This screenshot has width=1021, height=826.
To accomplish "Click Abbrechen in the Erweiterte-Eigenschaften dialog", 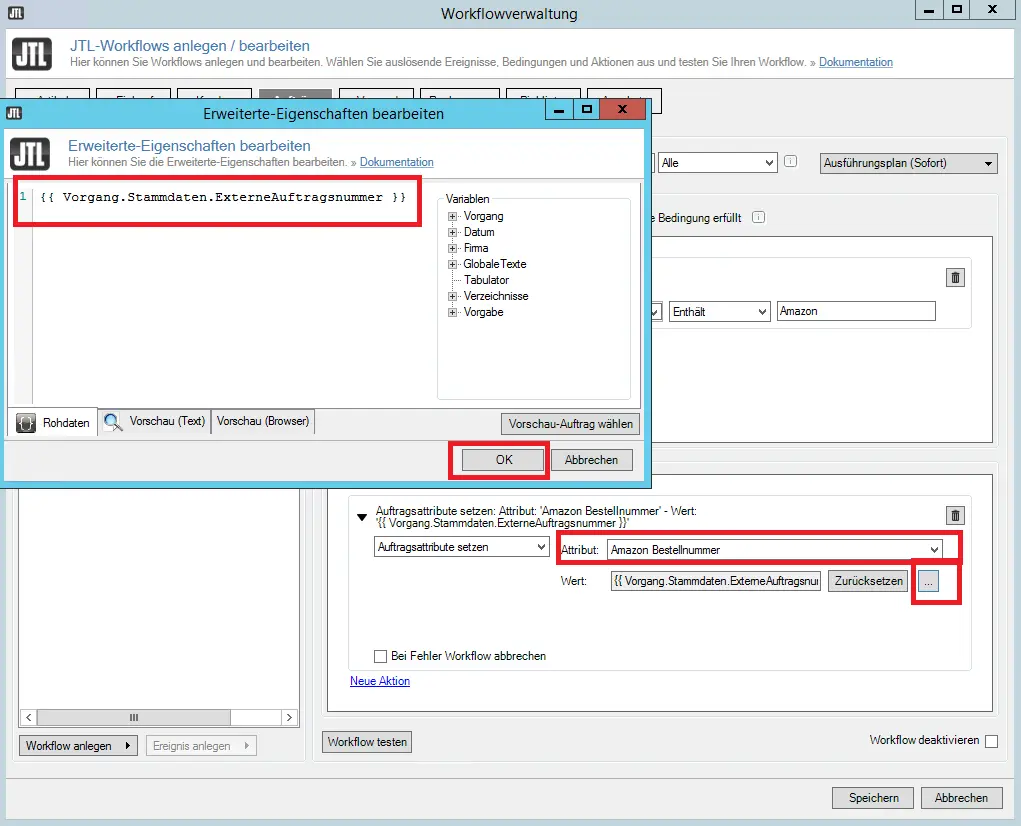I will [591, 460].
